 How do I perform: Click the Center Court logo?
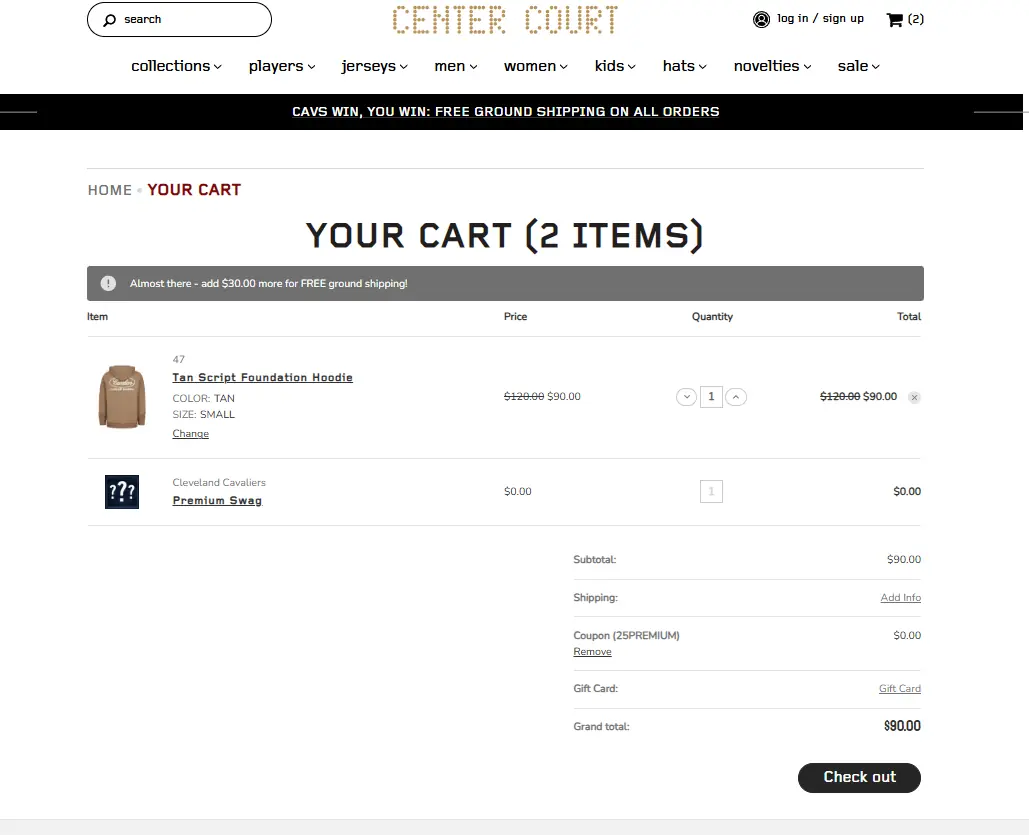point(505,20)
